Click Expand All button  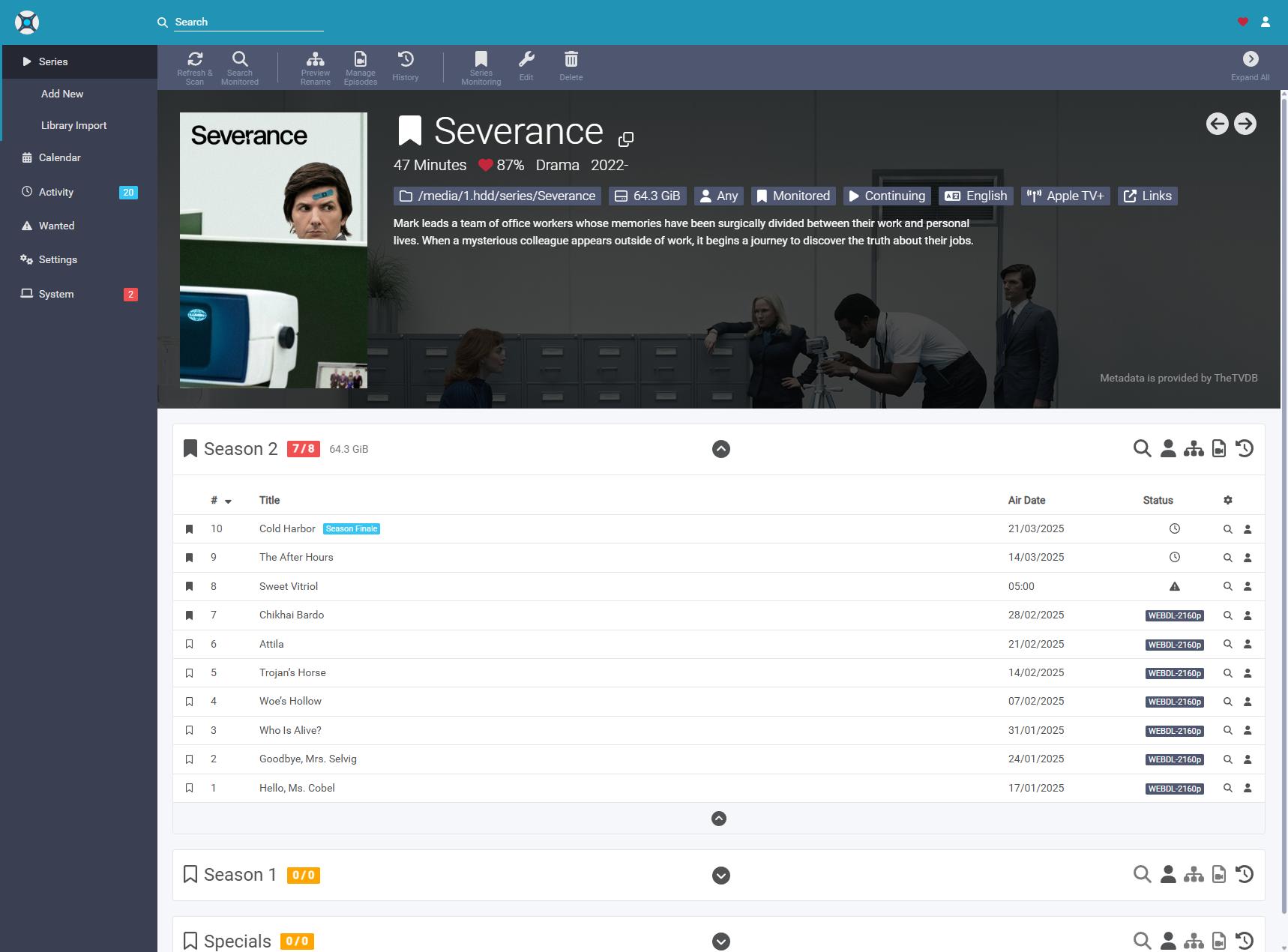click(1251, 67)
